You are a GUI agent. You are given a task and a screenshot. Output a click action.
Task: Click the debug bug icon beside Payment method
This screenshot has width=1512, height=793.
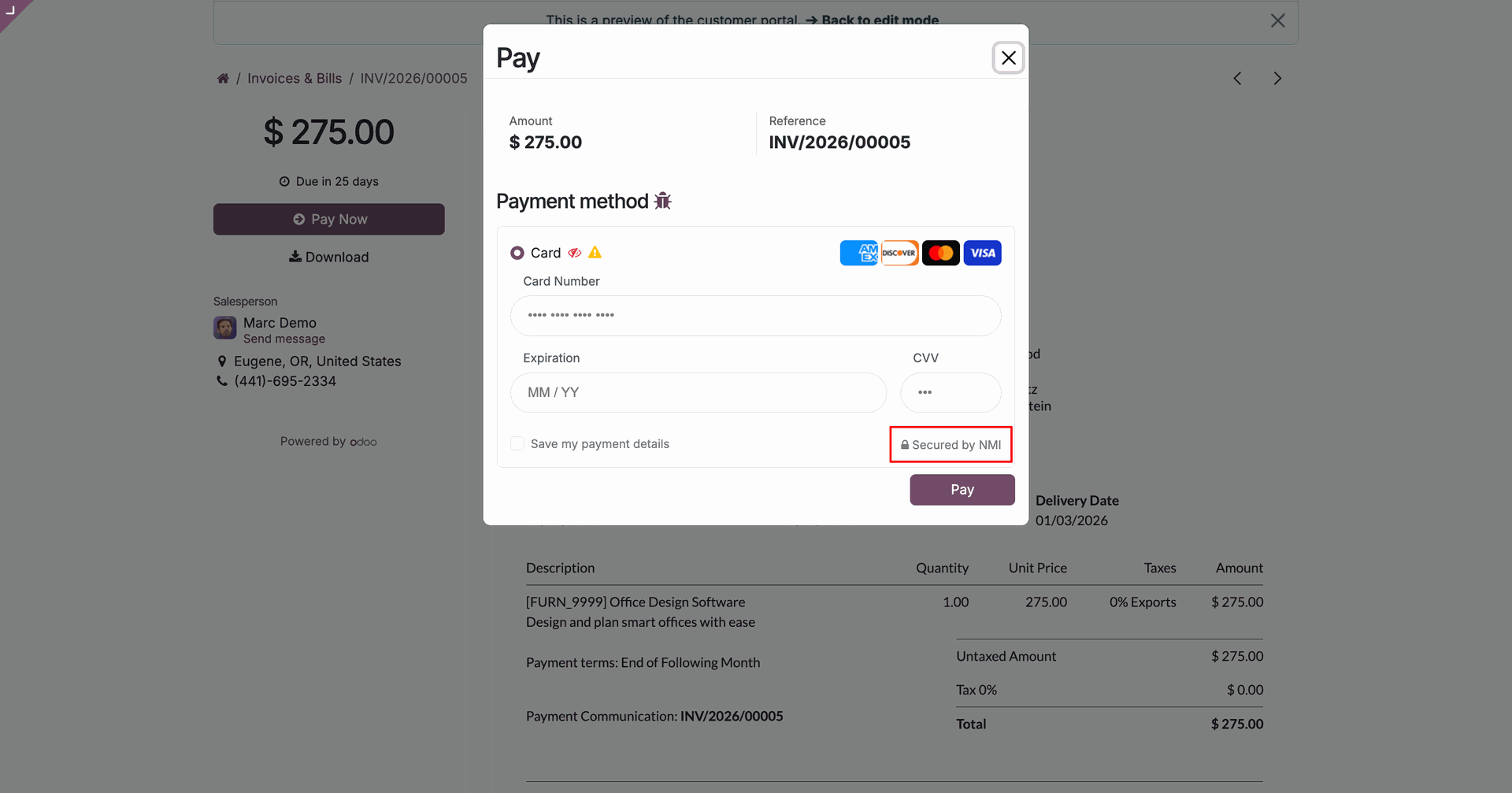click(663, 202)
